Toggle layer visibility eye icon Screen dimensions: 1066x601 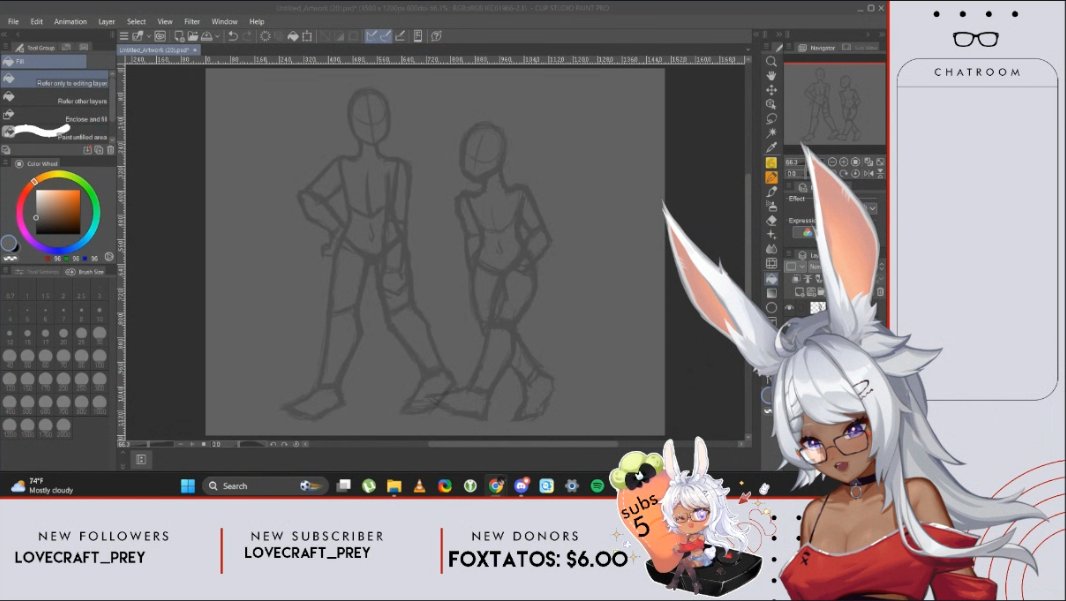pyautogui.click(x=789, y=307)
